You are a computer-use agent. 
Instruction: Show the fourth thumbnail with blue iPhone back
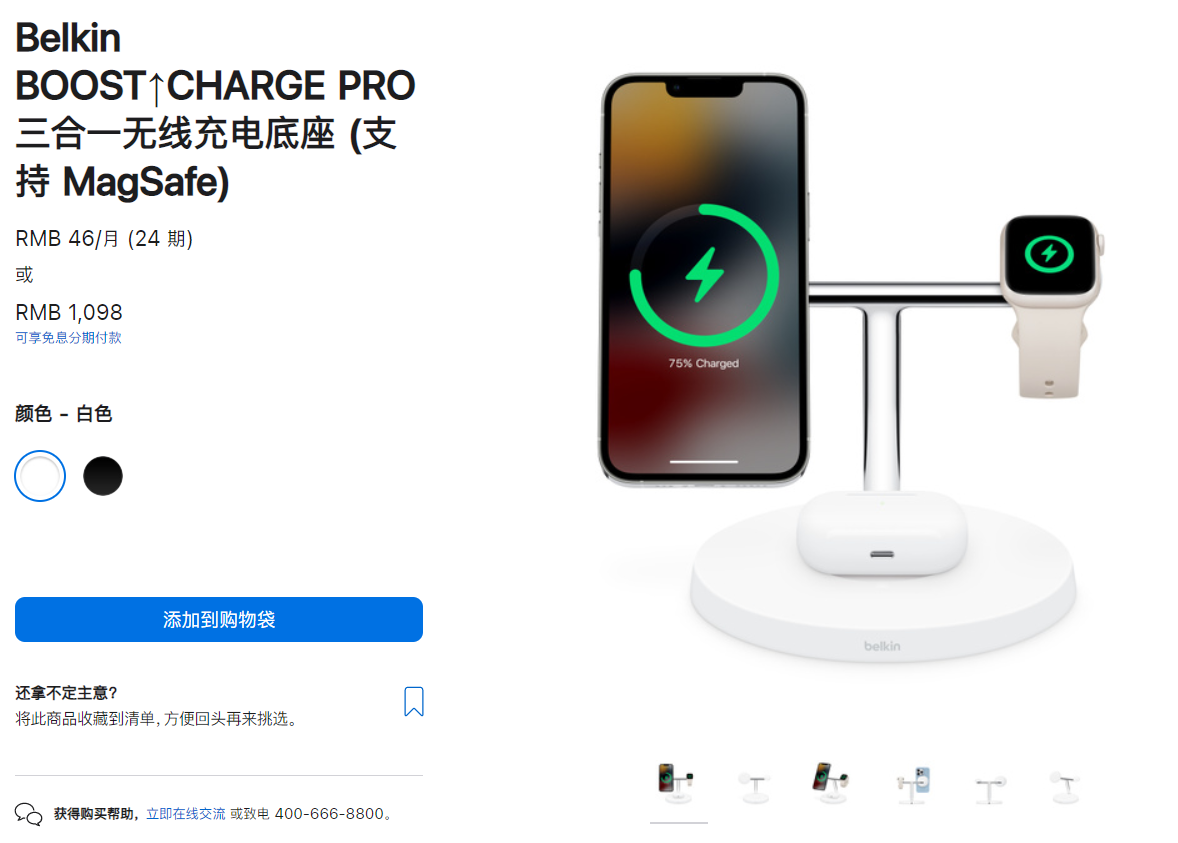(x=911, y=784)
